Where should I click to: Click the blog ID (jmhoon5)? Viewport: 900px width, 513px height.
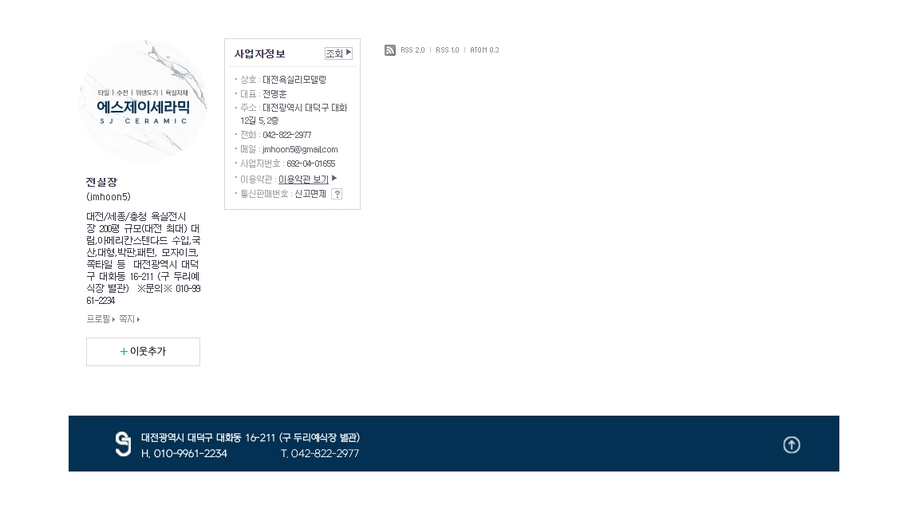(108, 197)
